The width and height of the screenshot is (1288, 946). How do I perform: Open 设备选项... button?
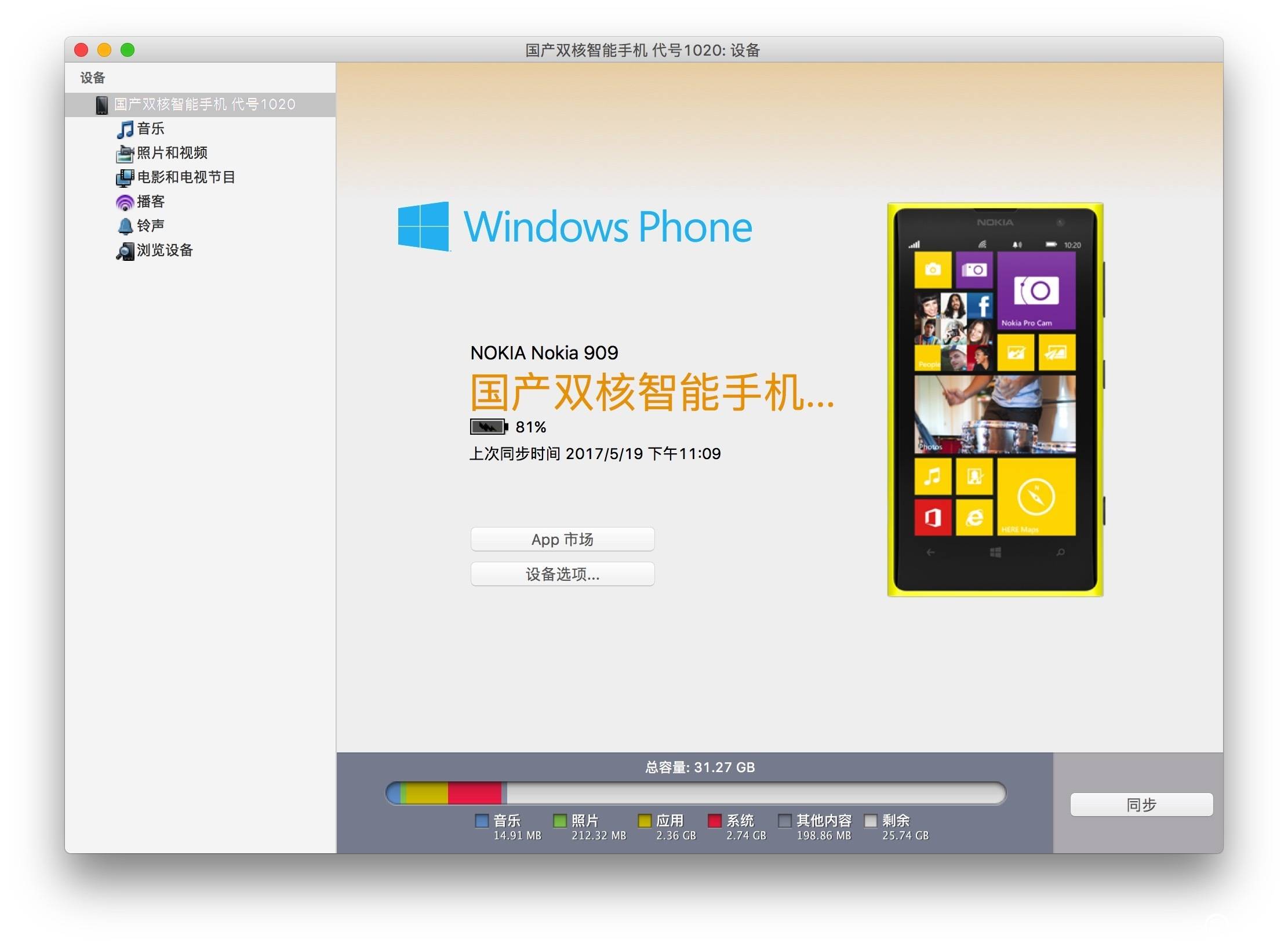(562, 574)
